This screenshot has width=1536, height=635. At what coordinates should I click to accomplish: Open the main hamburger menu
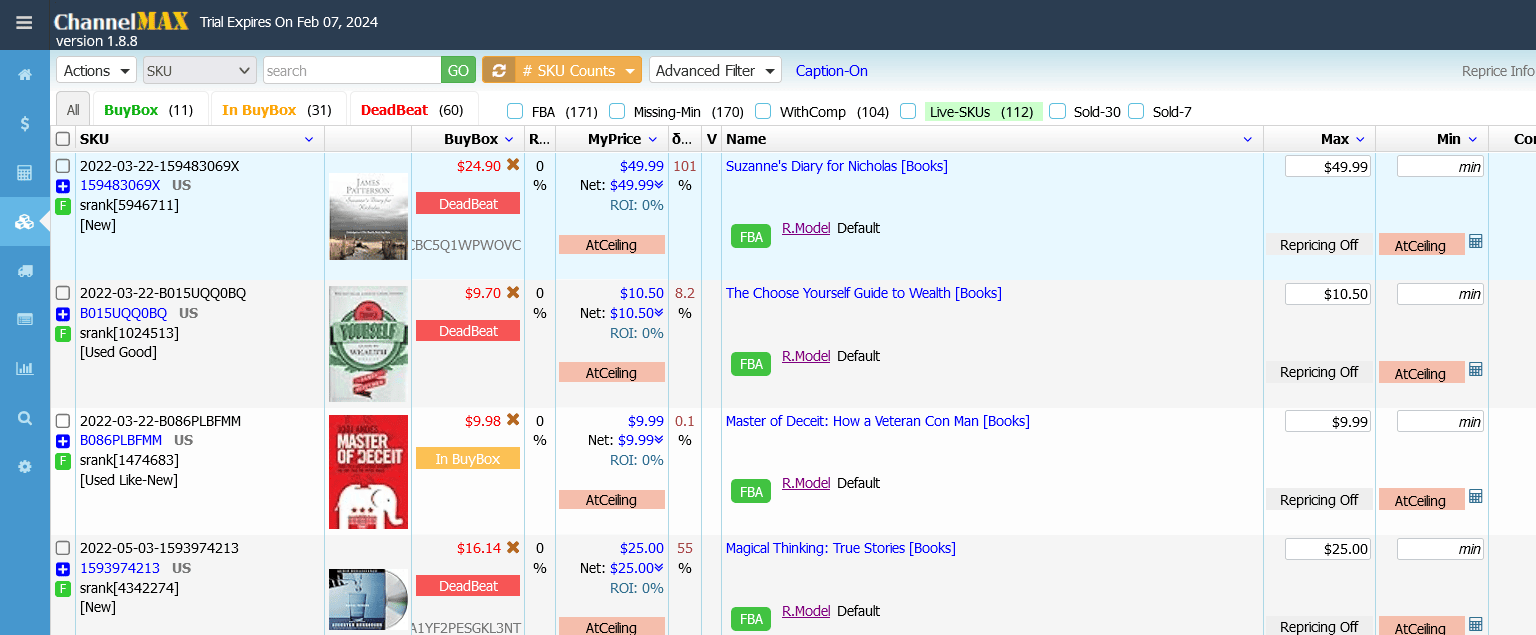coord(24,24)
